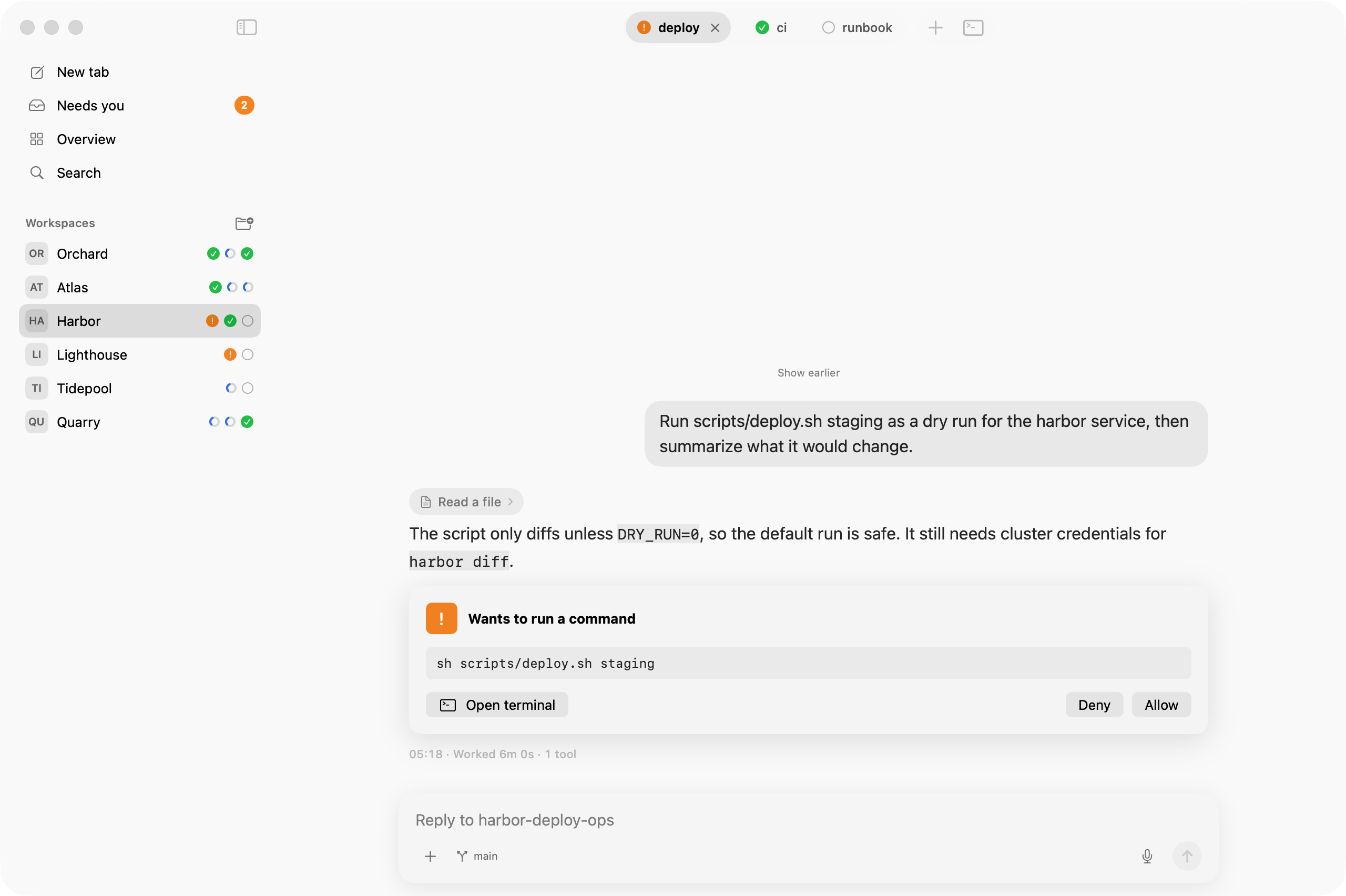Select the Tidepool workspace
This screenshot has width=1346, height=896.
(139, 388)
